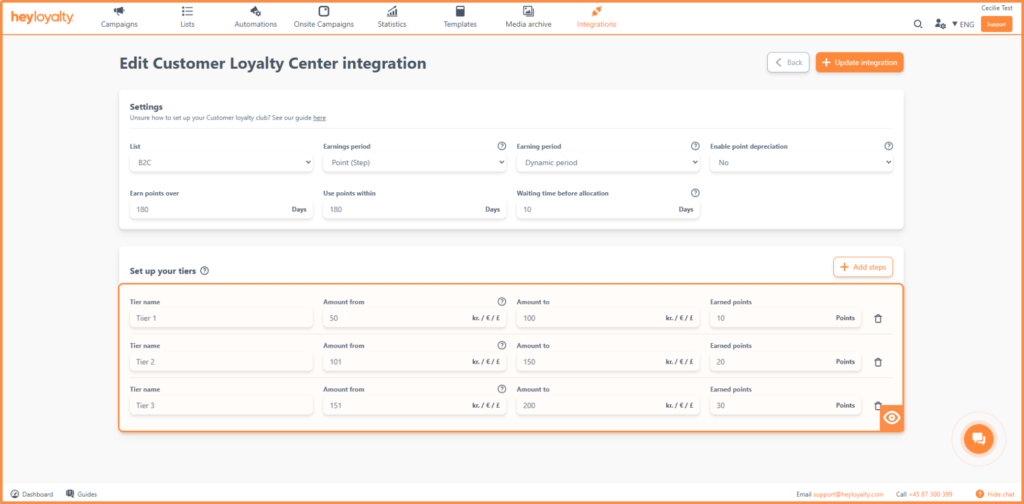
Task: Delete the Tier 2 row
Action: coord(878,362)
